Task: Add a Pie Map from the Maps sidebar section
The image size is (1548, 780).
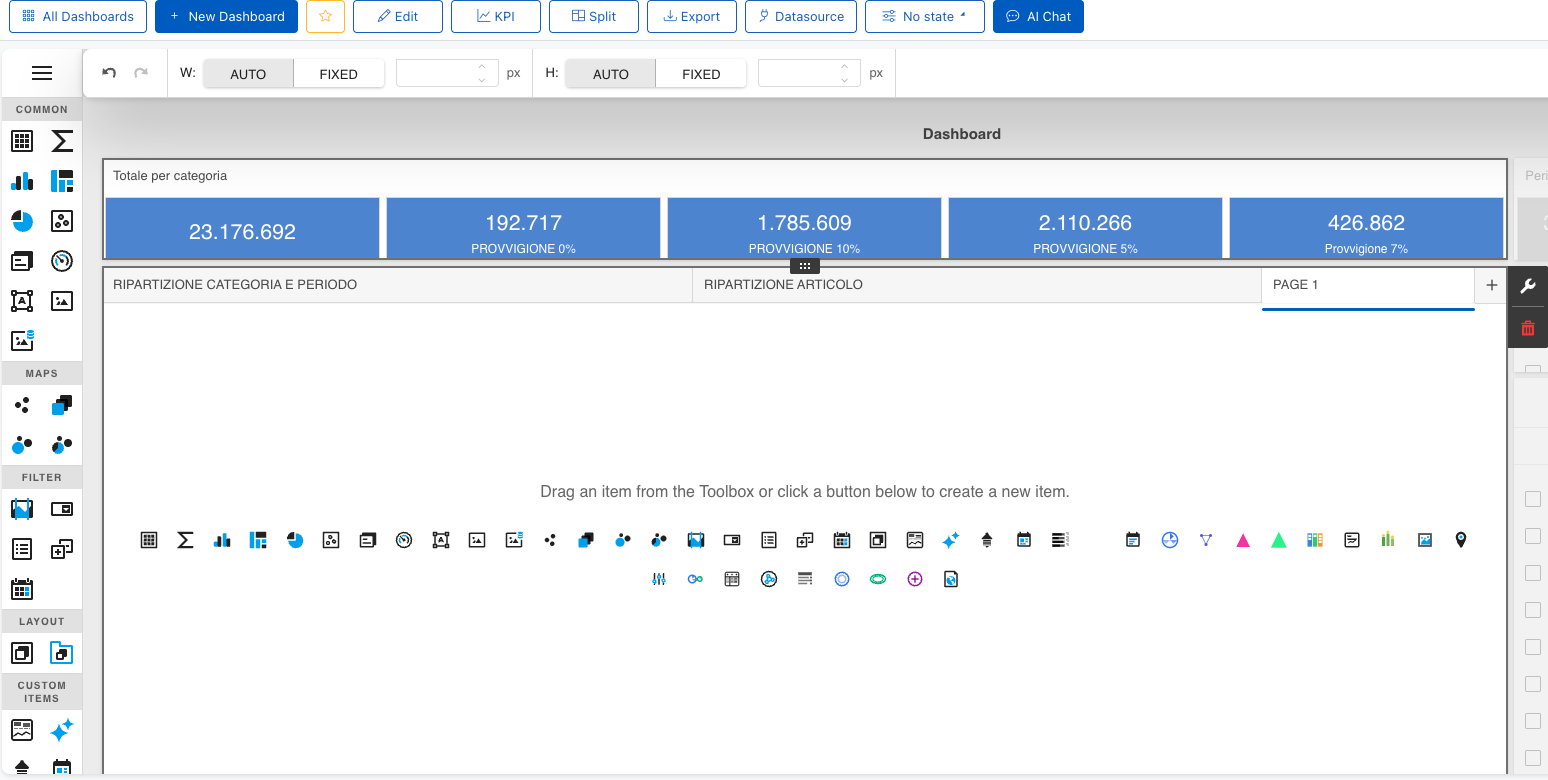Action: (62, 445)
